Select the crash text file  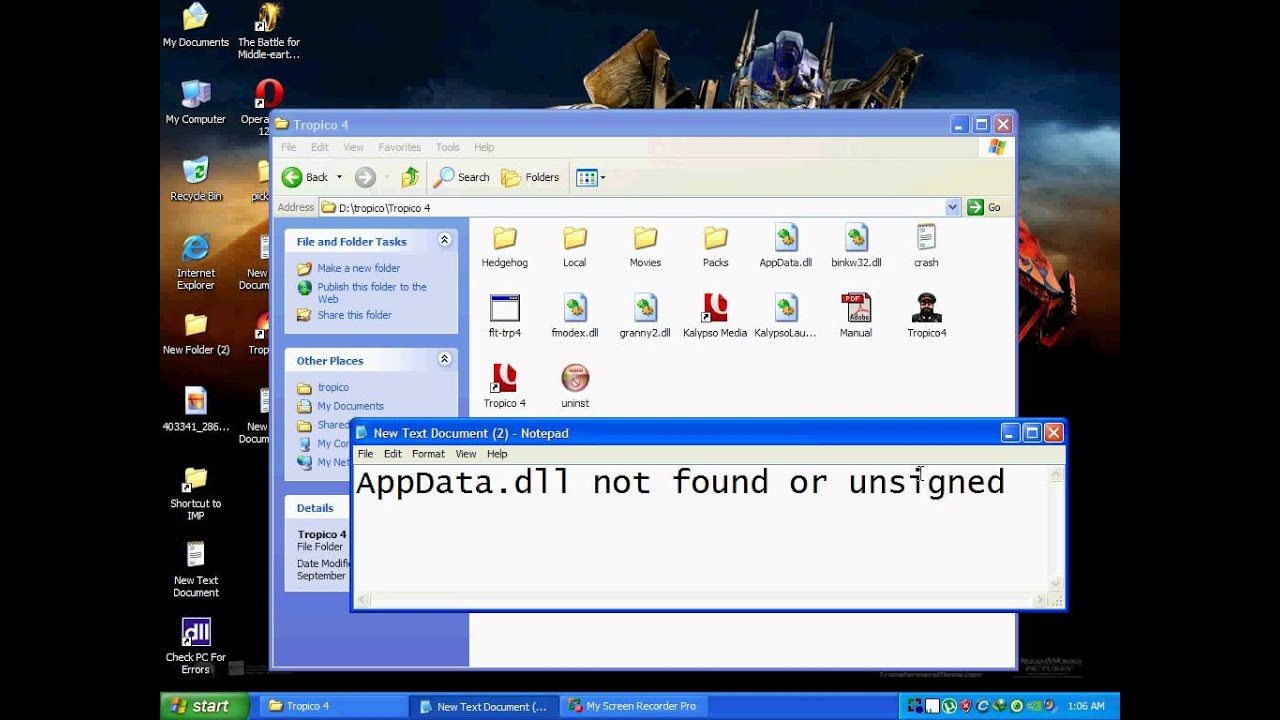coord(926,246)
